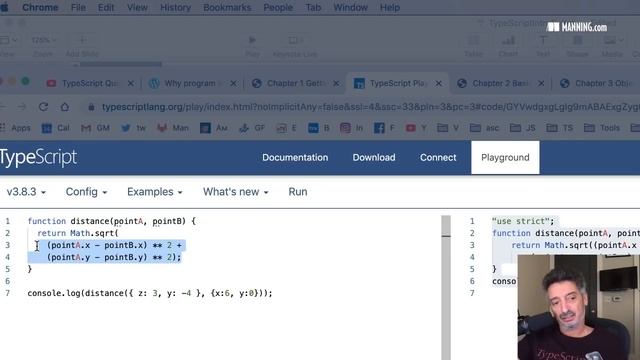
Task: Click the Chart tool in Keynote window
Action: click(508, 45)
